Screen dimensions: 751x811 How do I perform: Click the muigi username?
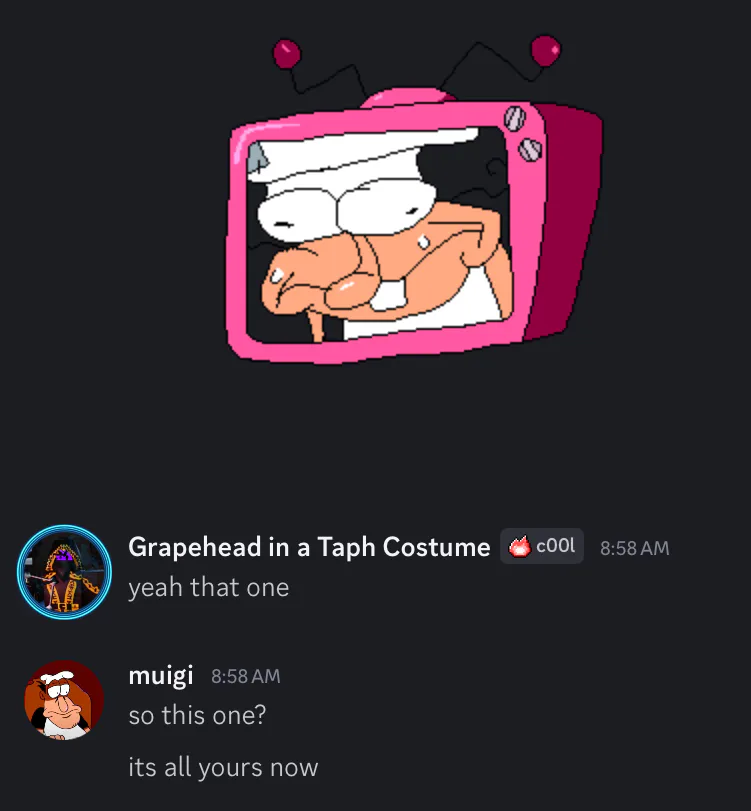(161, 675)
